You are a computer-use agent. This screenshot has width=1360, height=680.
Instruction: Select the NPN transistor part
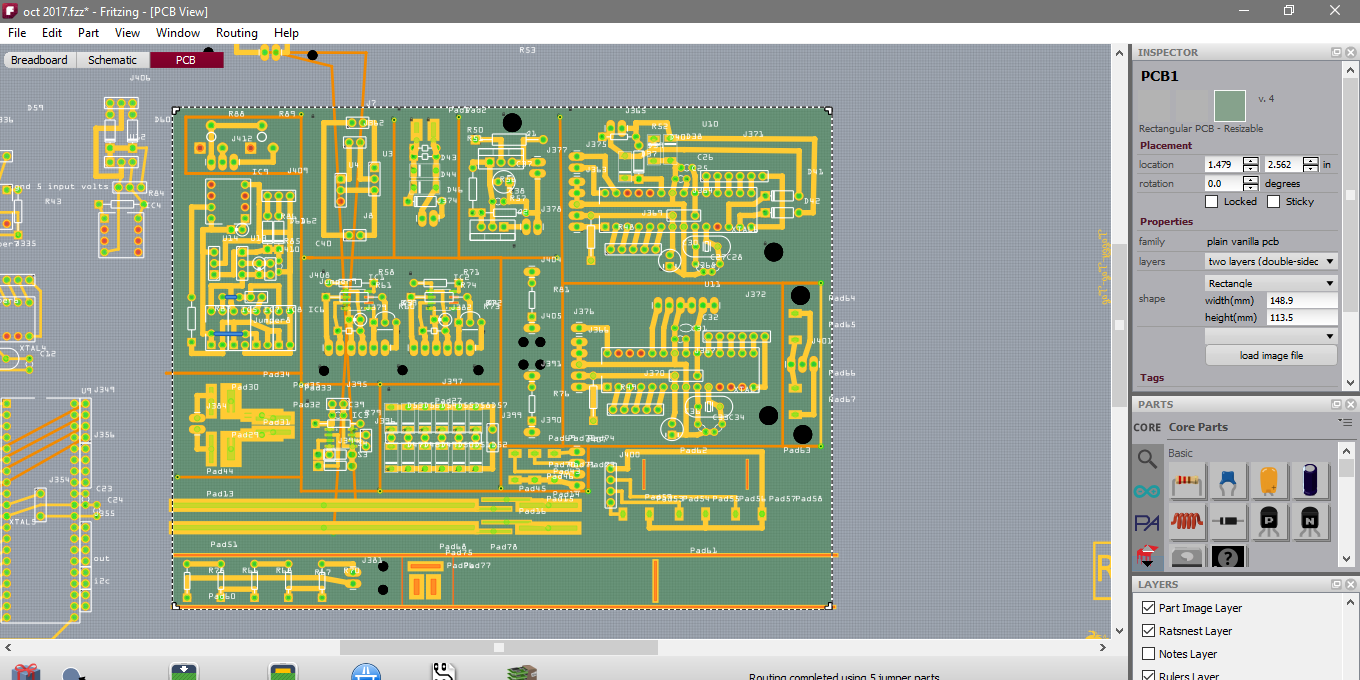pyautogui.click(x=1310, y=520)
